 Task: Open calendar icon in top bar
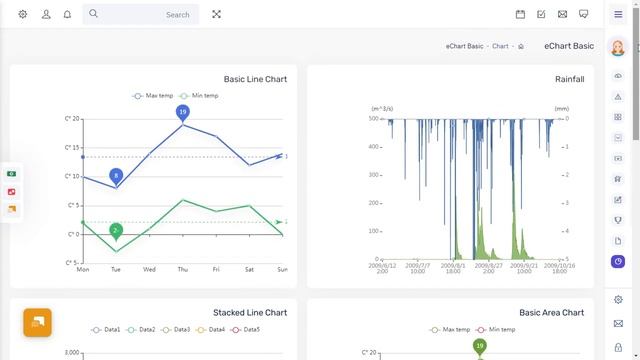pyautogui.click(x=520, y=14)
